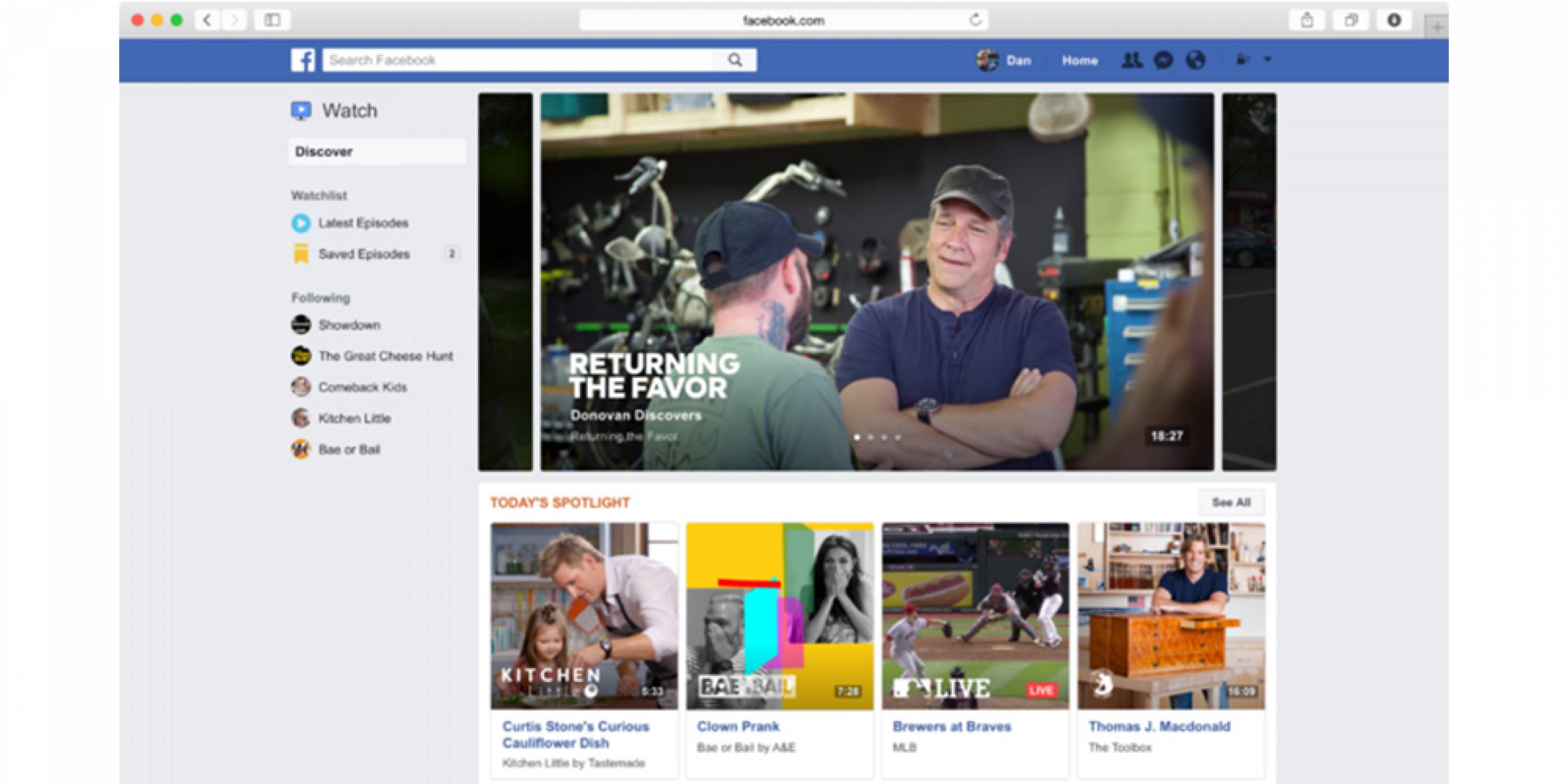Open Curtis Stone's Curious Cauliflower Dish title
This screenshot has height=784, width=1568.
click(x=575, y=735)
